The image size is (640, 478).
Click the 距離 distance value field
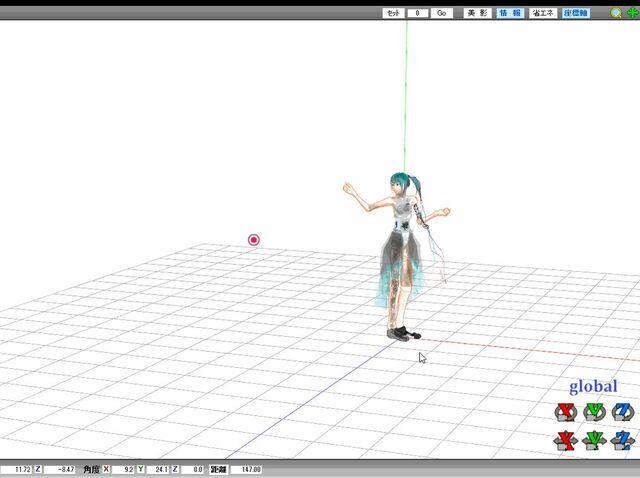pyautogui.click(x=246, y=469)
